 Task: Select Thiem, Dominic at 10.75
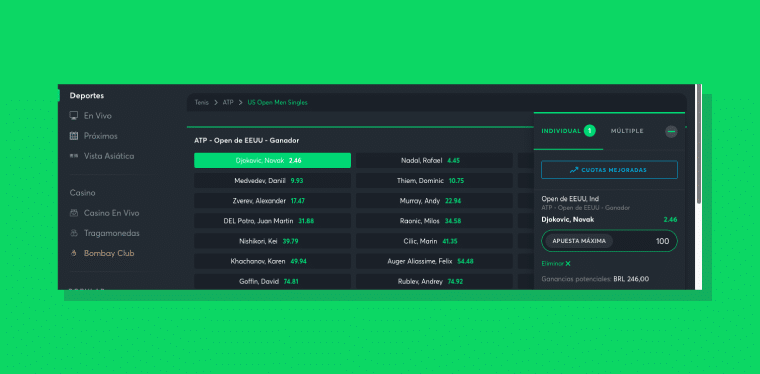pyautogui.click(x=434, y=181)
